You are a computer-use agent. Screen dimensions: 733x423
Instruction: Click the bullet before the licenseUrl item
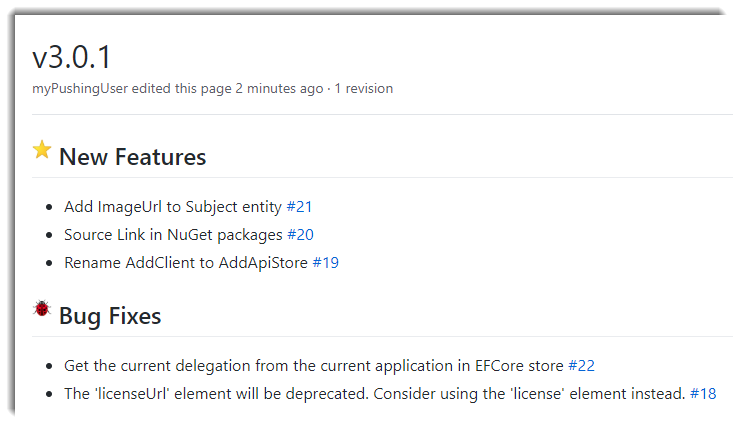tap(49, 394)
